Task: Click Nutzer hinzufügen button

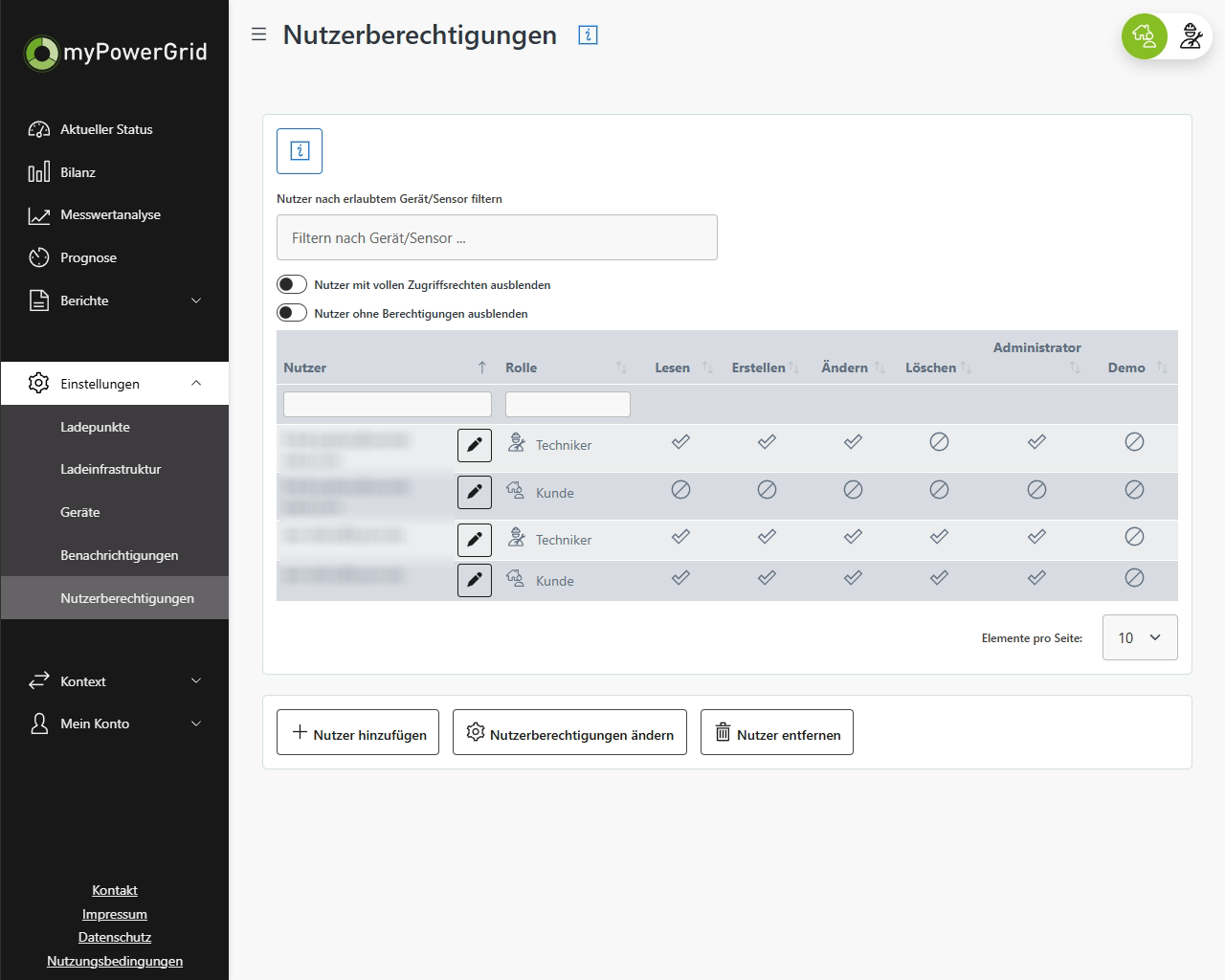Action: (358, 732)
